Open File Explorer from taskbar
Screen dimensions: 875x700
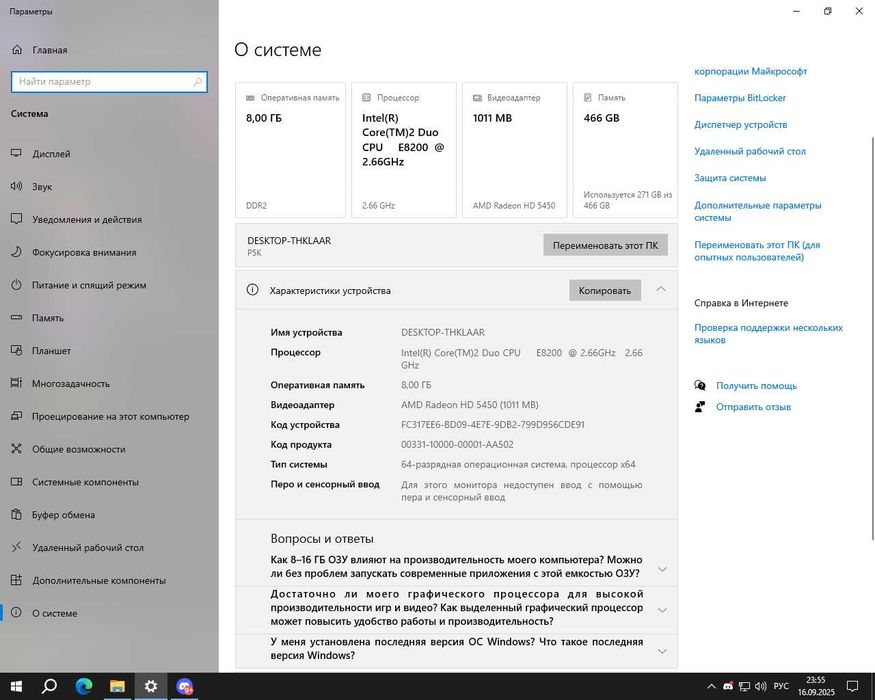pyautogui.click(x=117, y=686)
